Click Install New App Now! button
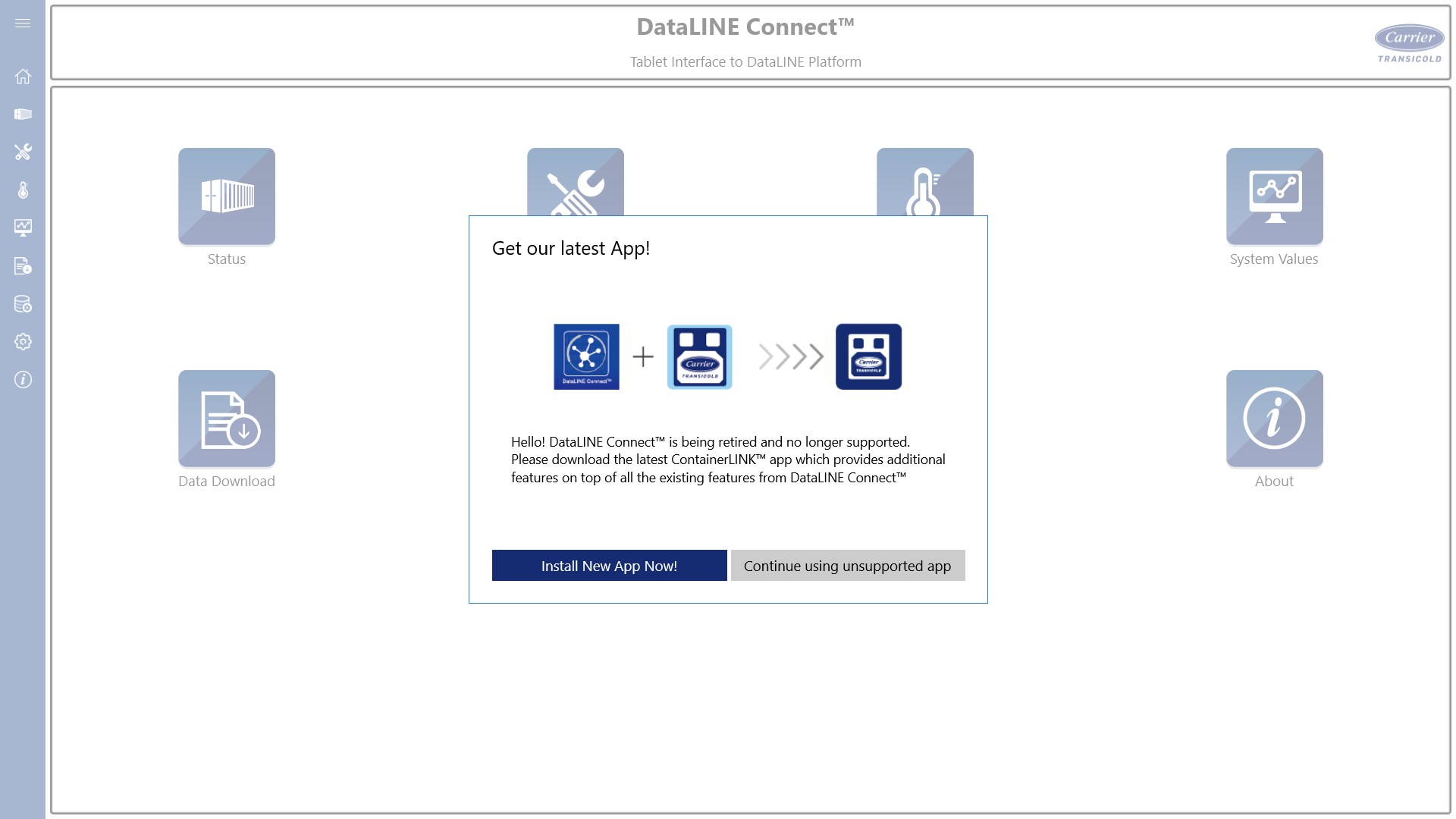 point(610,566)
